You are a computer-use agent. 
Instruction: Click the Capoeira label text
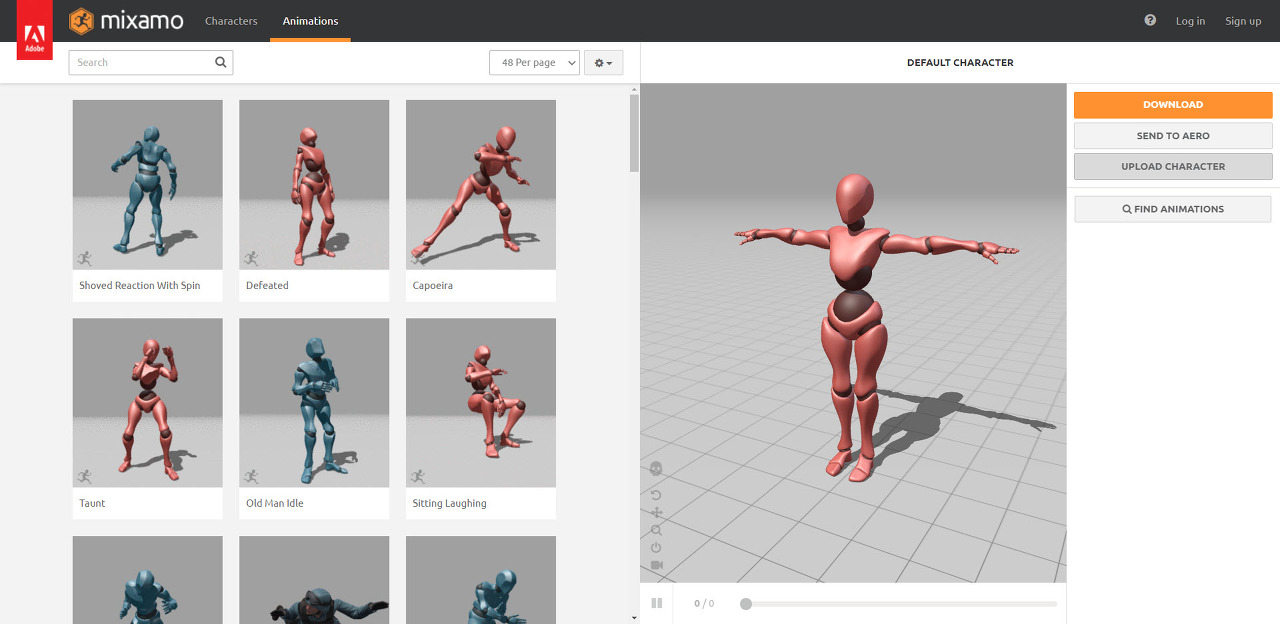[x=433, y=286]
